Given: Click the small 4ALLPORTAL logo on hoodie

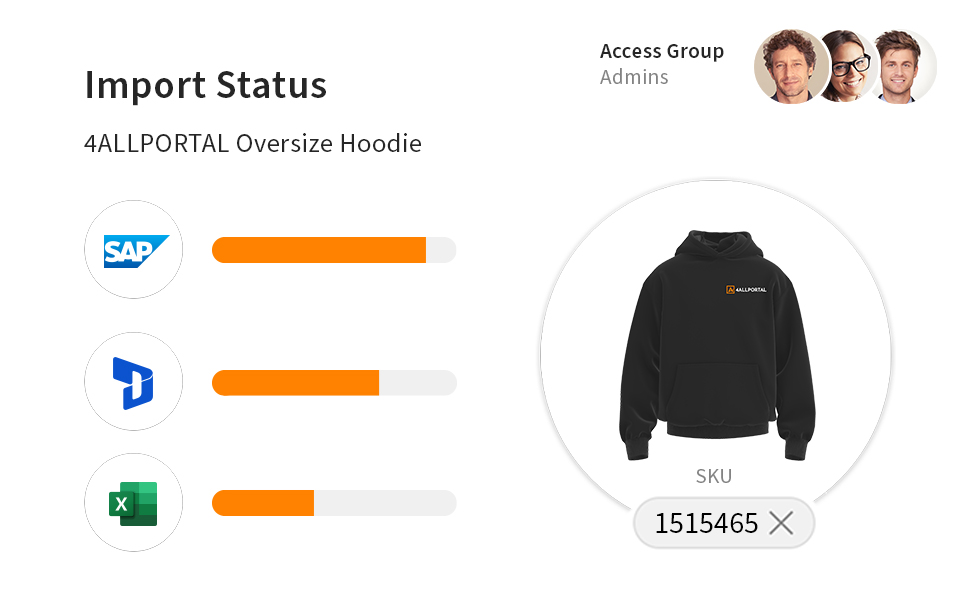Looking at the screenshot, I should [x=746, y=290].
